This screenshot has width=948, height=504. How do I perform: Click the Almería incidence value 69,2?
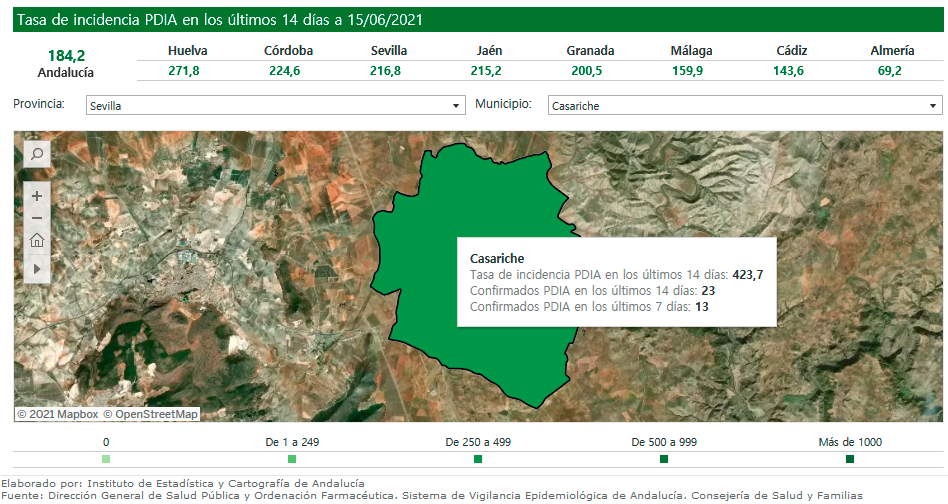click(x=891, y=71)
